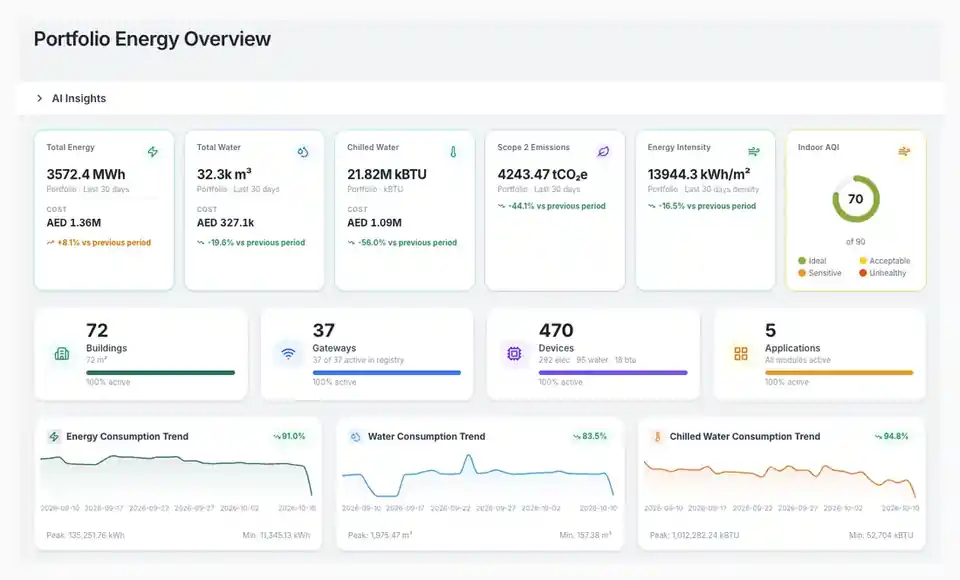The width and height of the screenshot is (960, 580).
Task: Click the green Ideal legend dot
Action: [x=802, y=261]
